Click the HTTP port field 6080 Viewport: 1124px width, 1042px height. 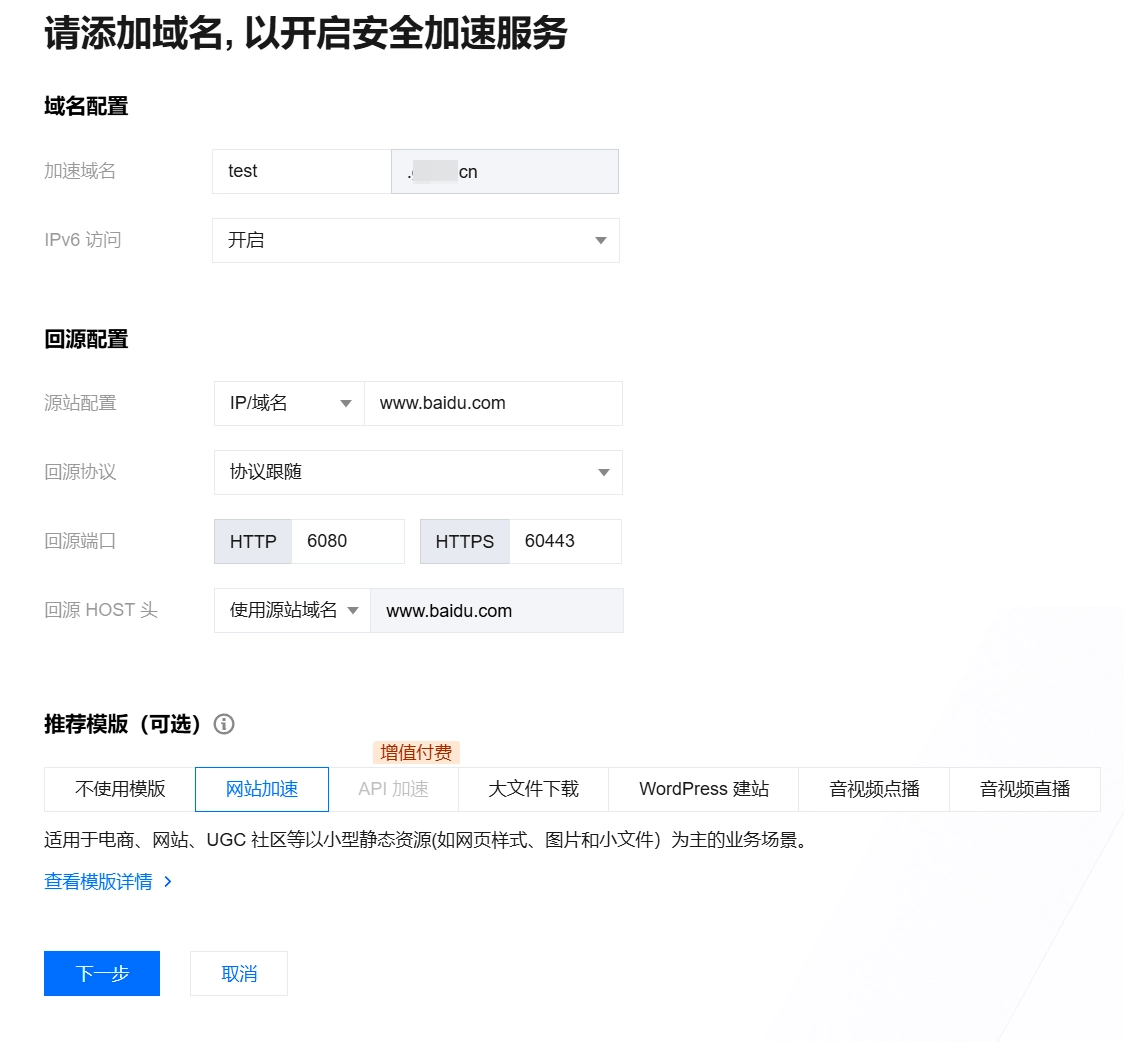348,541
